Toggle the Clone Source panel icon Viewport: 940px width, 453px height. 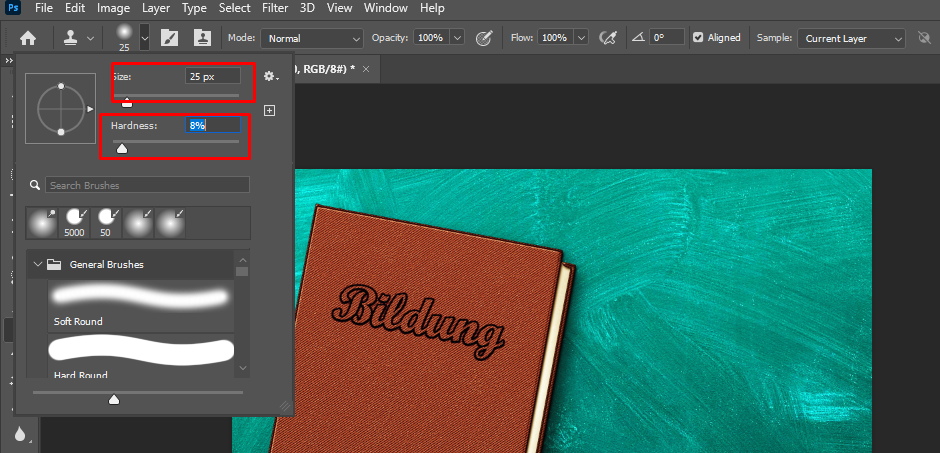click(202, 38)
